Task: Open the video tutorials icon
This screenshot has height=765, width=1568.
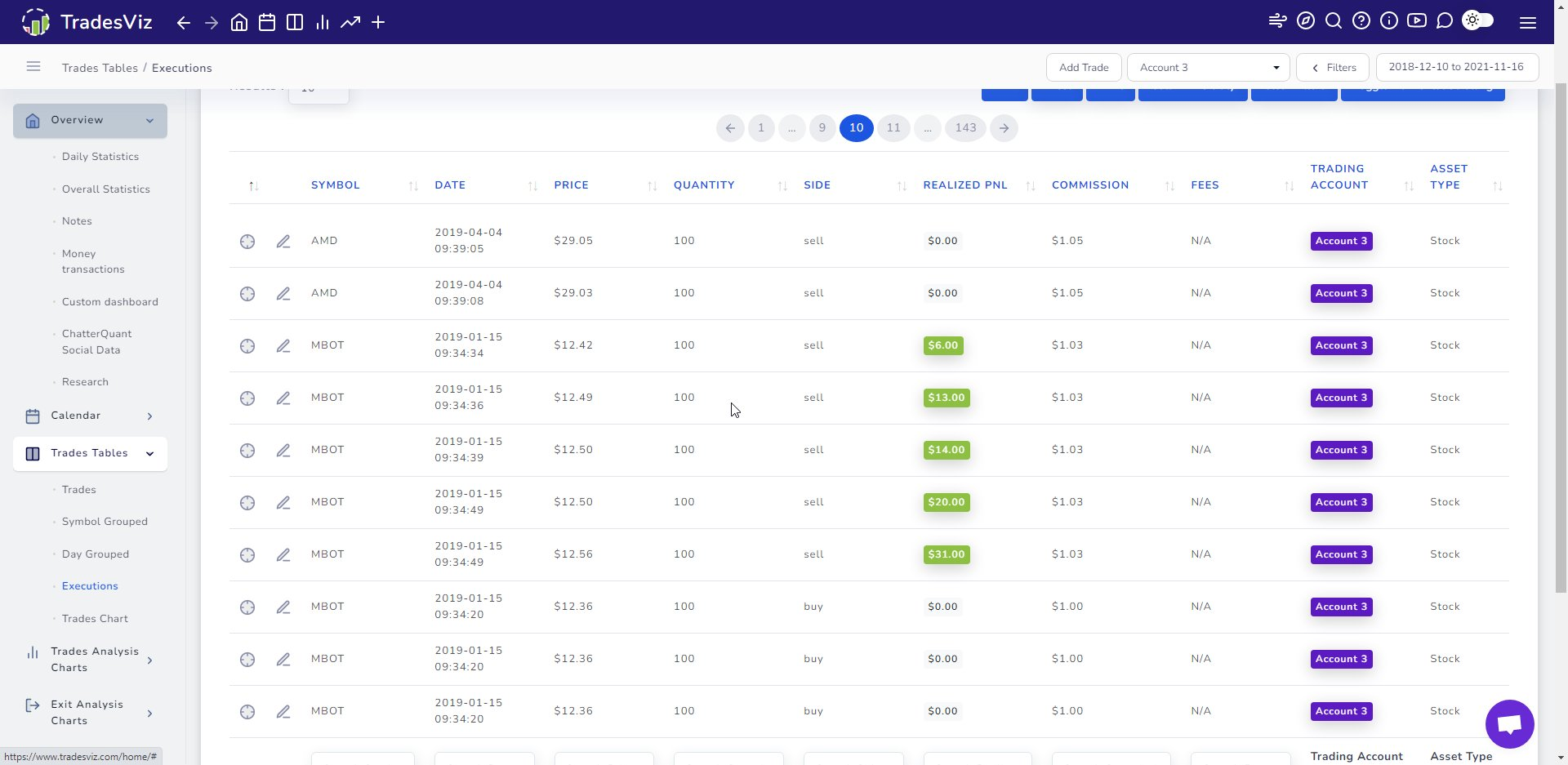Action: tap(1417, 20)
